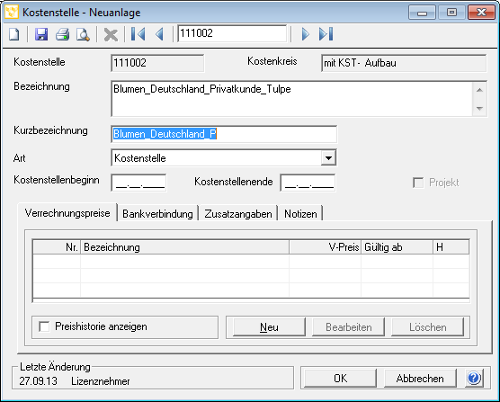Screen dimensions: 500x402
Task: Minimize the Kostenstelle window
Action: (x=422, y=13)
